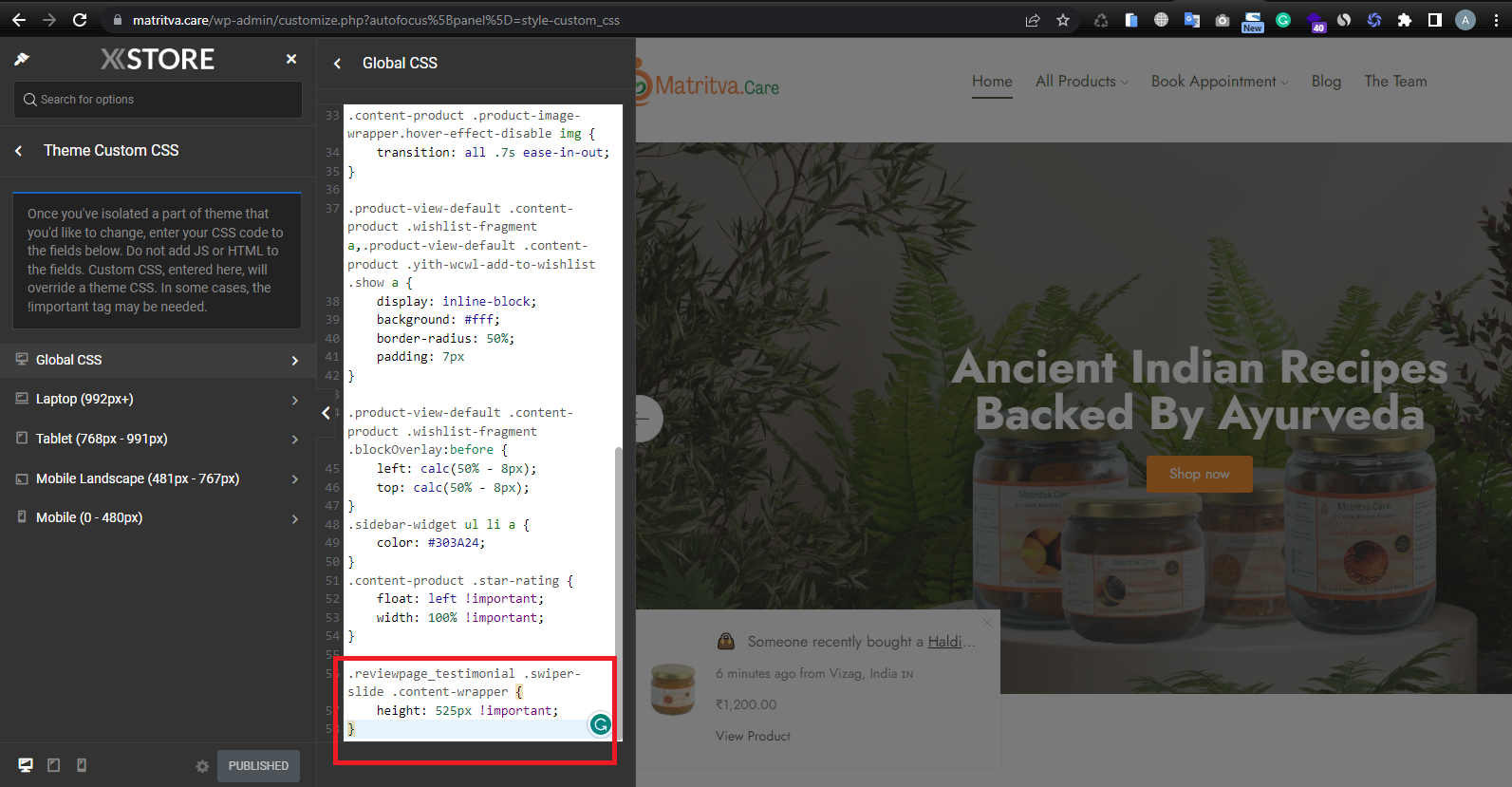This screenshot has height=787, width=1512.
Task: Click the PUBLISHED button
Action: tap(258, 766)
